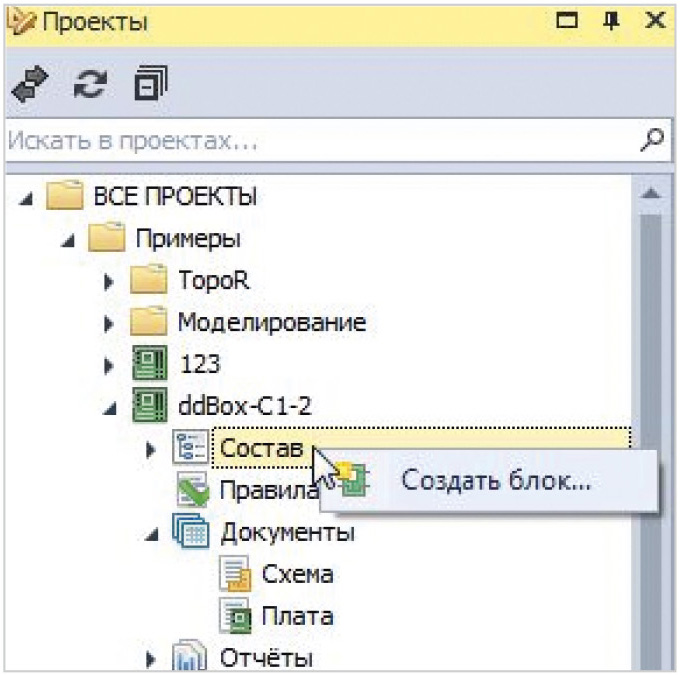Click the ddBox-C1-2 project icon
This screenshot has height=675, width=682.
[x=147, y=407]
